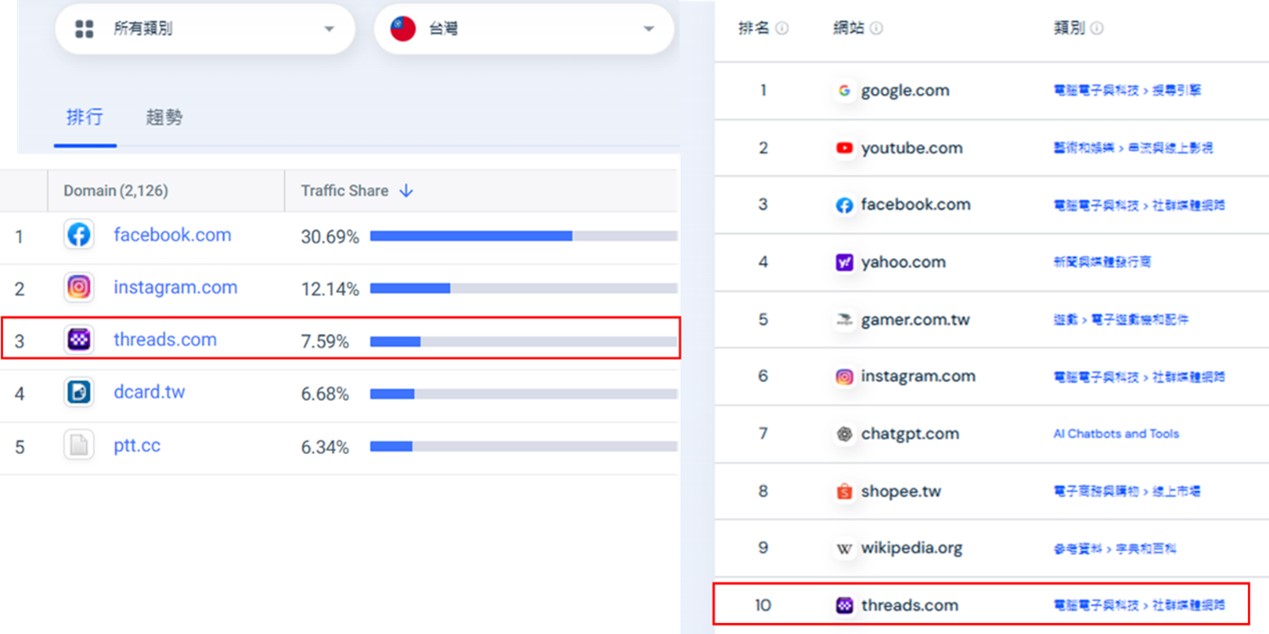
Task: Click info icon next to 排名 header
Action: 782,29
